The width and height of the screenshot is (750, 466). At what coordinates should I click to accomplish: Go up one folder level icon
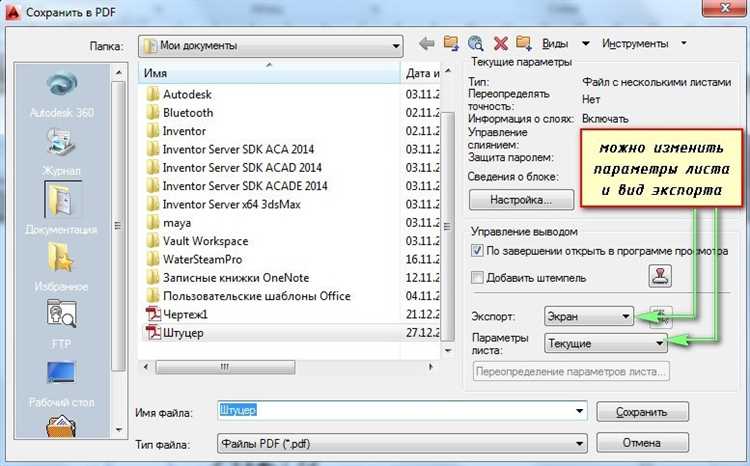click(451, 44)
